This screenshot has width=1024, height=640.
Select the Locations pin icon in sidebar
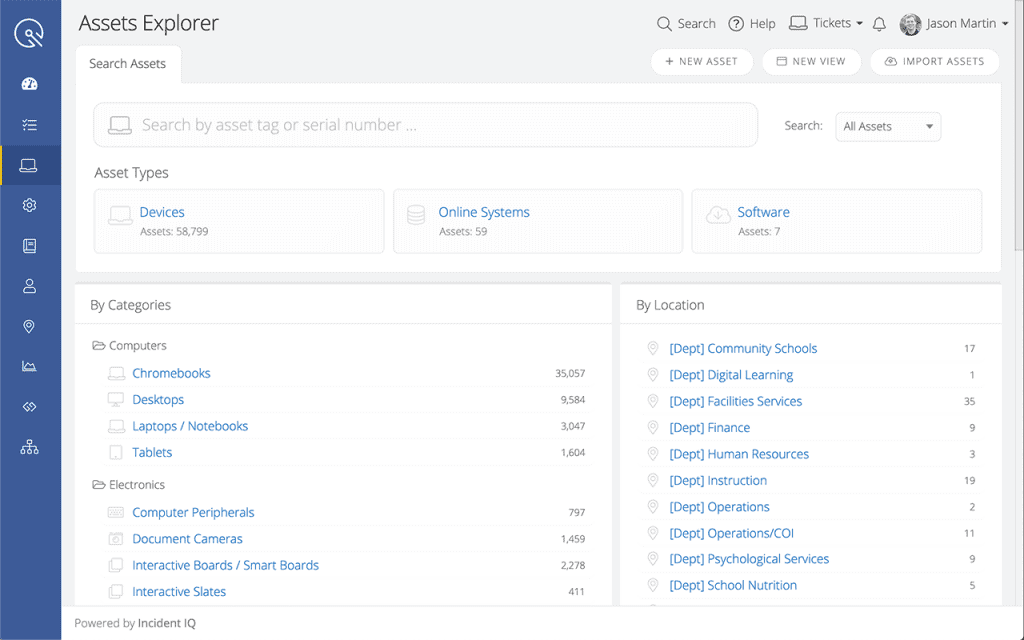click(31, 325)
